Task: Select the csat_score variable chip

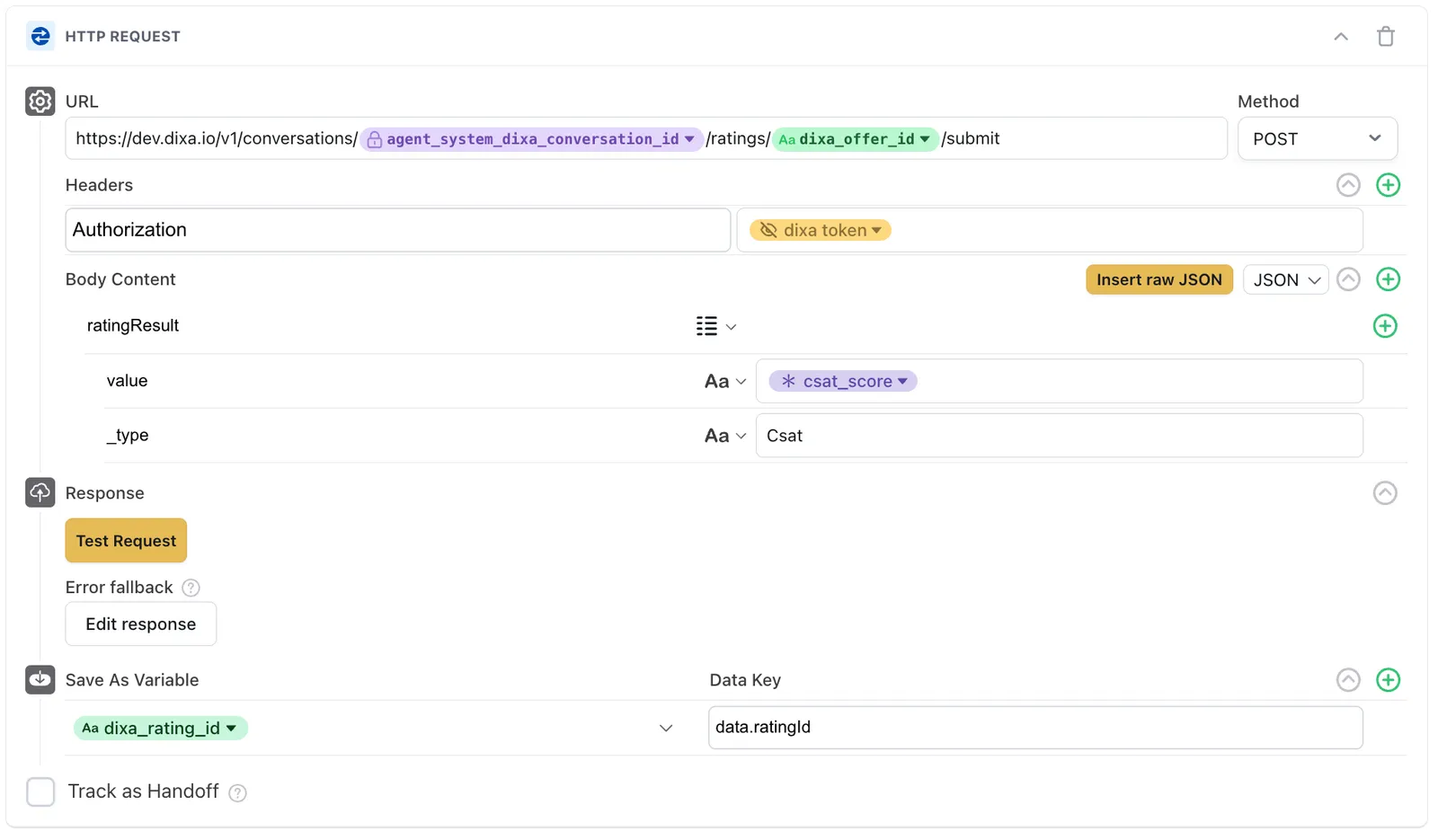Action: 843,381
